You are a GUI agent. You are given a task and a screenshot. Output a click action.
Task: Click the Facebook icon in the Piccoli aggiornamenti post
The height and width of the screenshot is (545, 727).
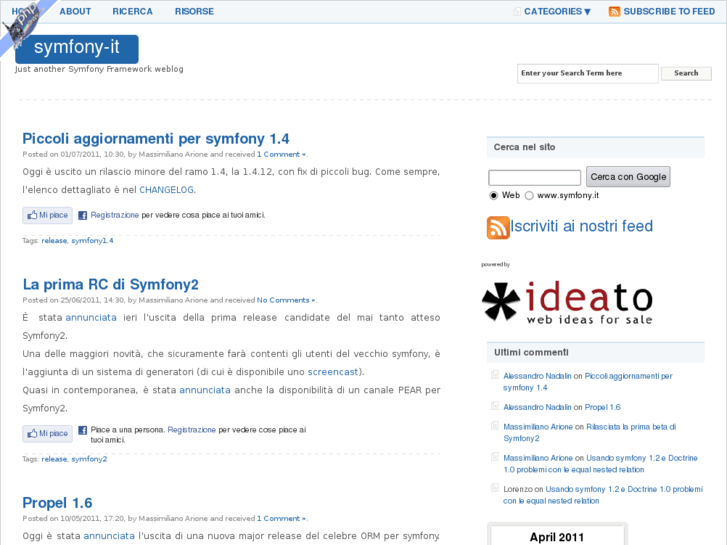(83, 215)
